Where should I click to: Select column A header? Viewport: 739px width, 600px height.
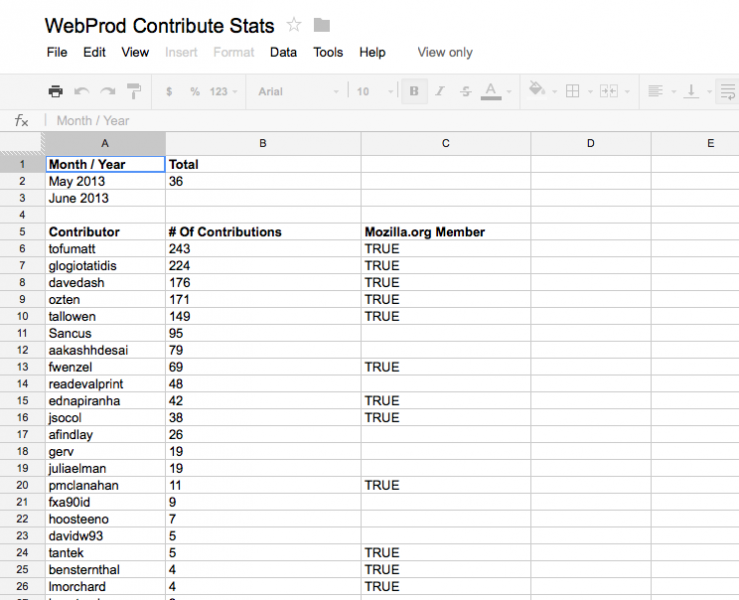[105, 143]
